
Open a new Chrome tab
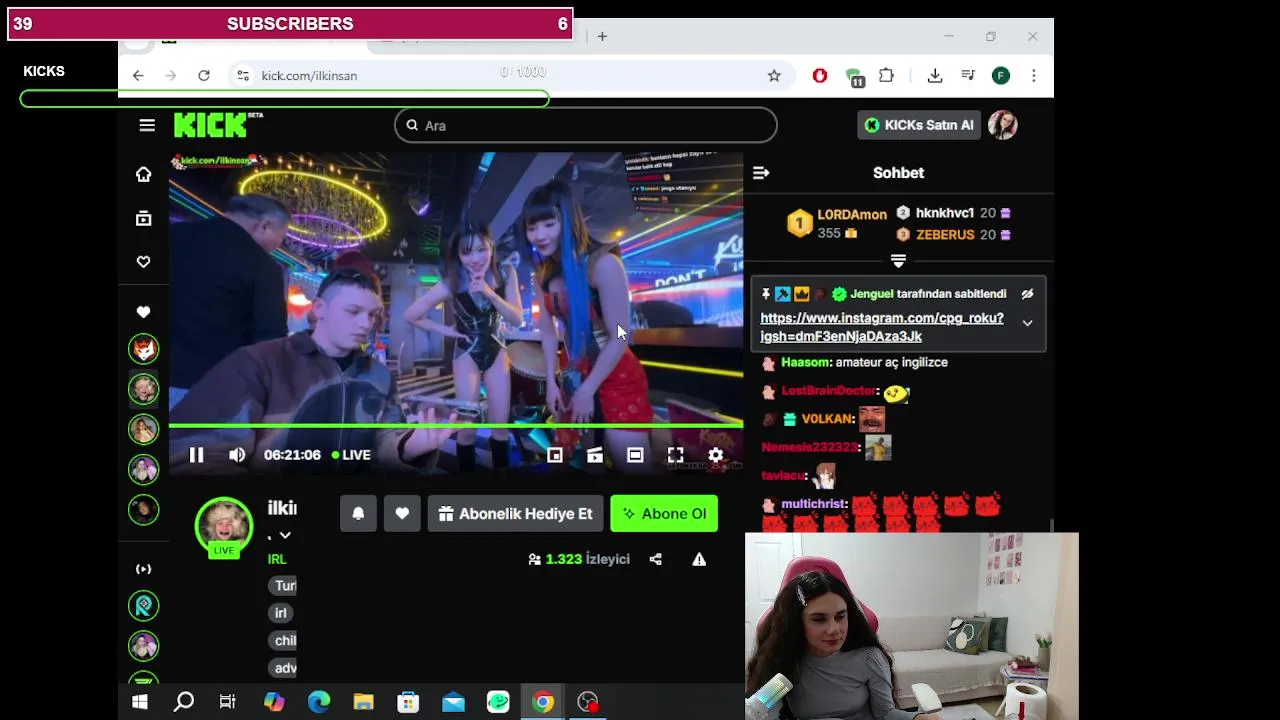point(602,36)
